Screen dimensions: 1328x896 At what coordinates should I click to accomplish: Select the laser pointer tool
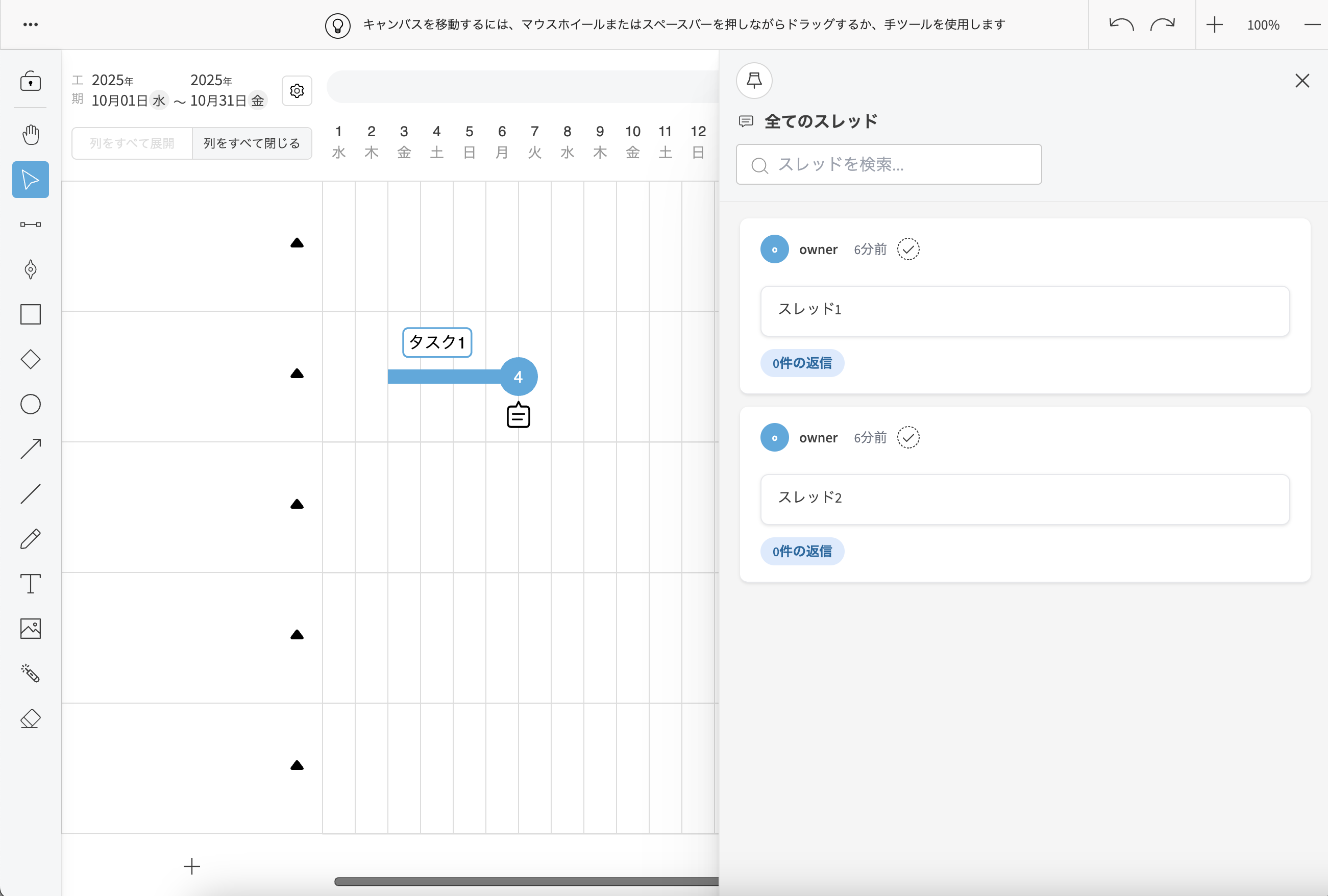30,674
